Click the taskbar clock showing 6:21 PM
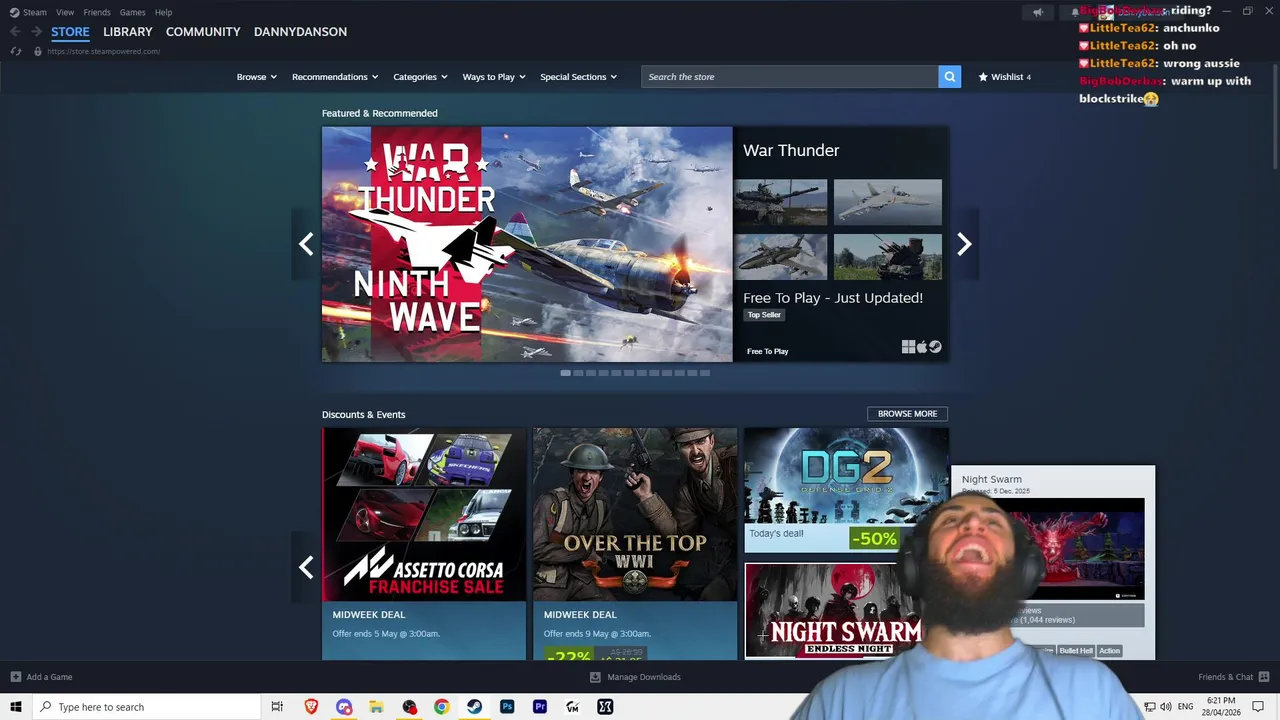The width and height of the screenshot is (1280, 720). point(1221,707)
